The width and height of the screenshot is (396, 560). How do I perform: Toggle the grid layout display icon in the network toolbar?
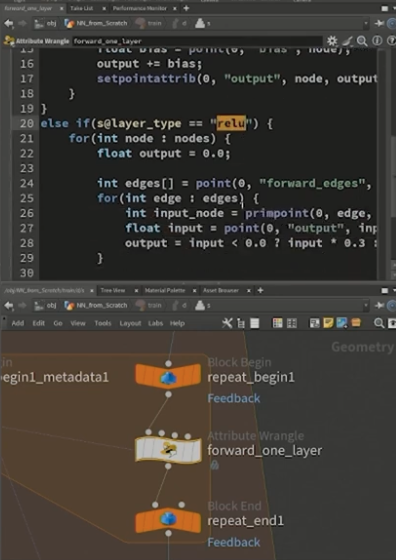[292, 323]
